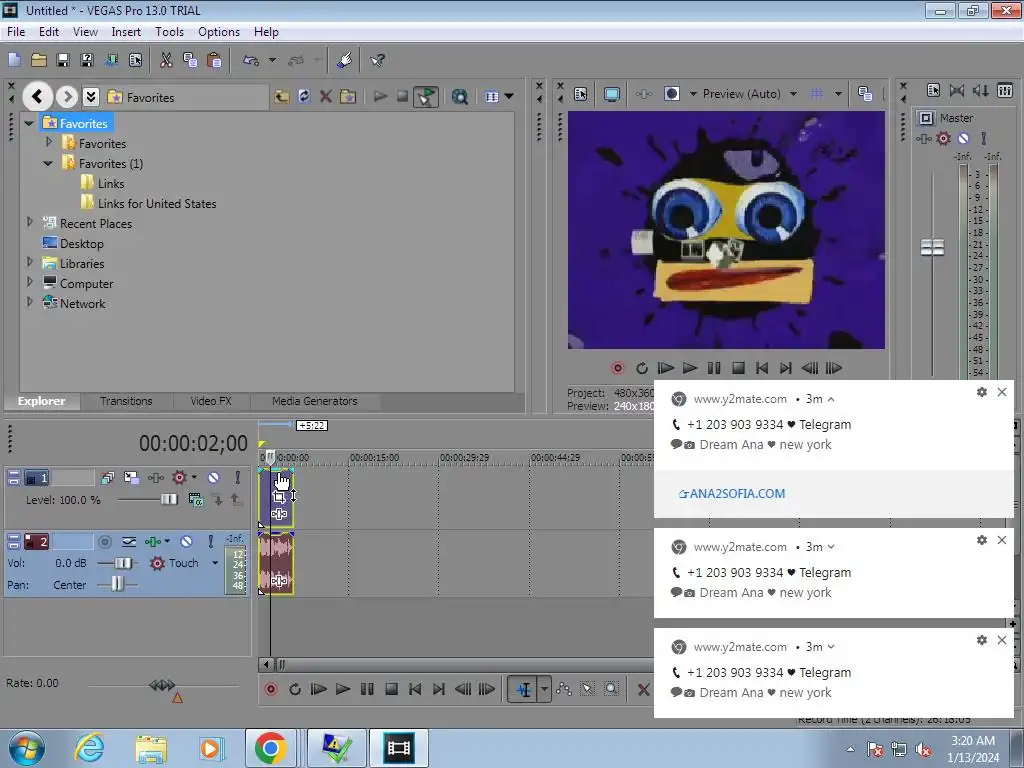The width and height of the screenshot is (1024, 768).
Task: Open the Insert menu
Action: pos(126,31)
